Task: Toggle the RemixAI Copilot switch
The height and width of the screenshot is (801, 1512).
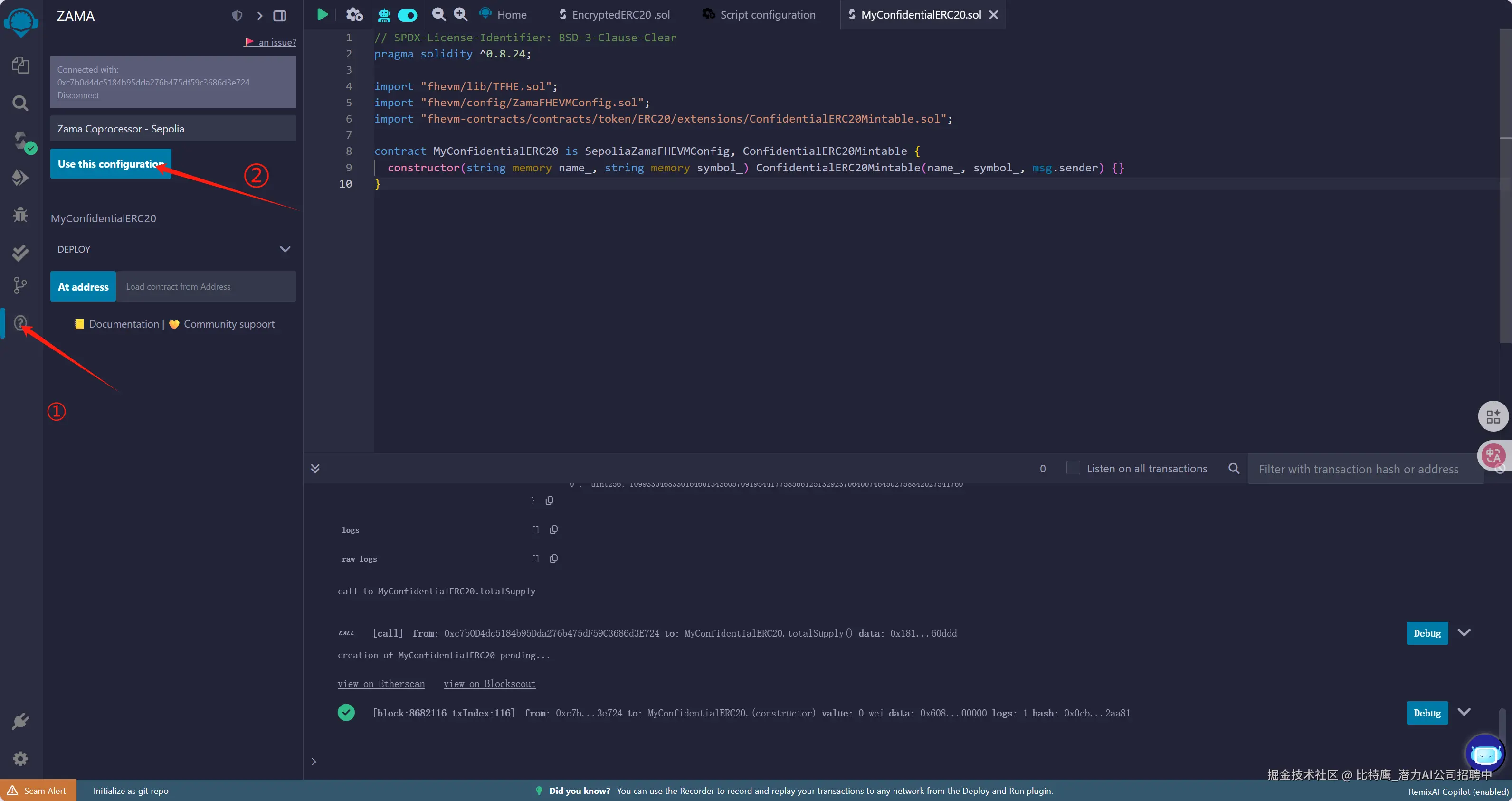Action: 408,15
